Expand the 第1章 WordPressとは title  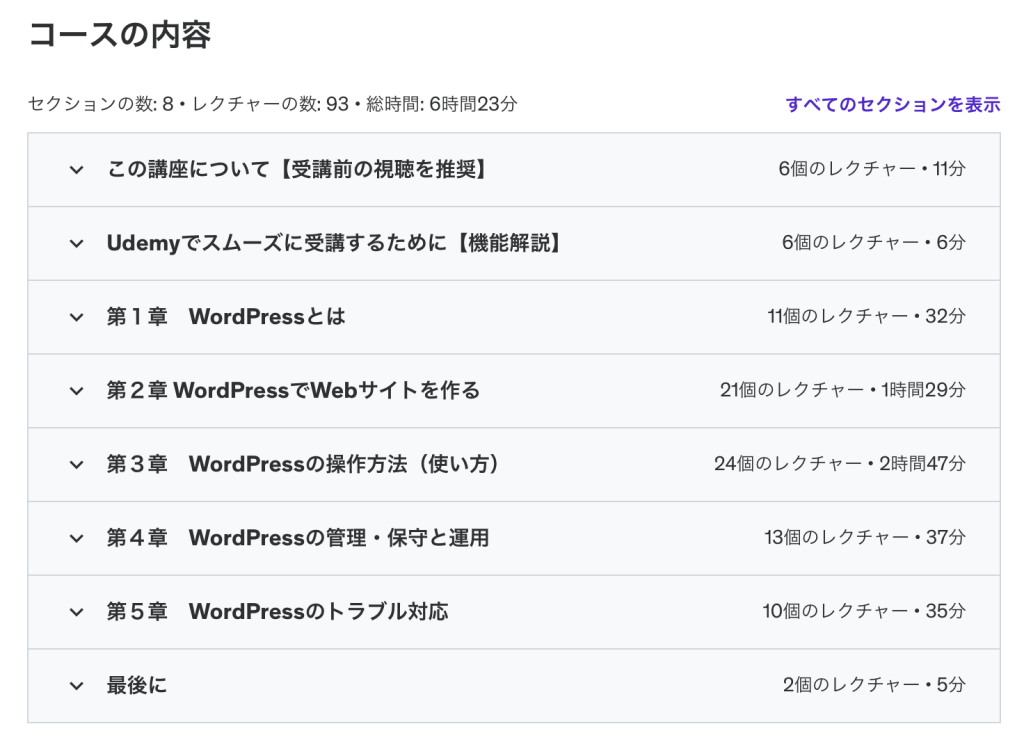(226, 317)
